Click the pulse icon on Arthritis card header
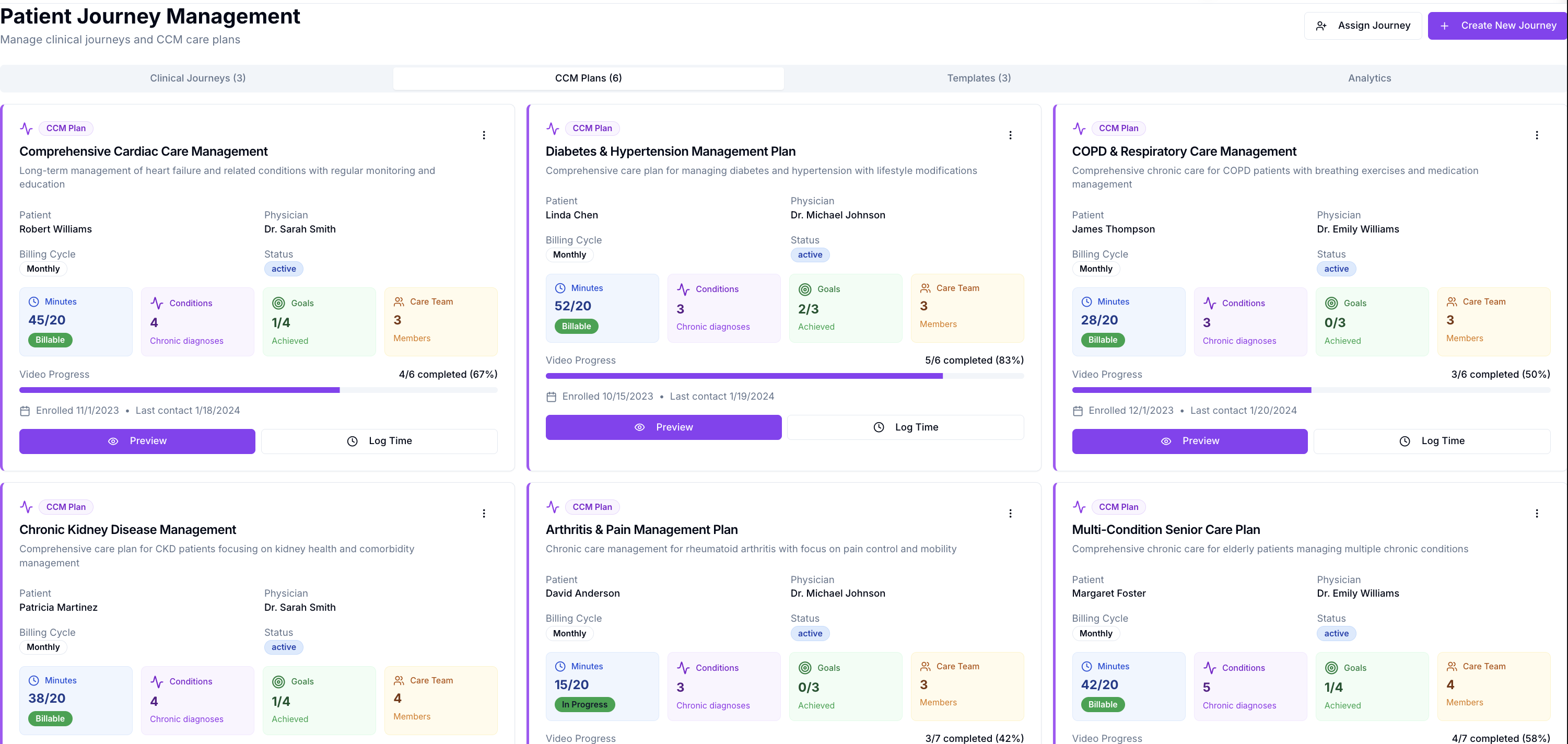The image size is (1568, 744). click(553, 507)
